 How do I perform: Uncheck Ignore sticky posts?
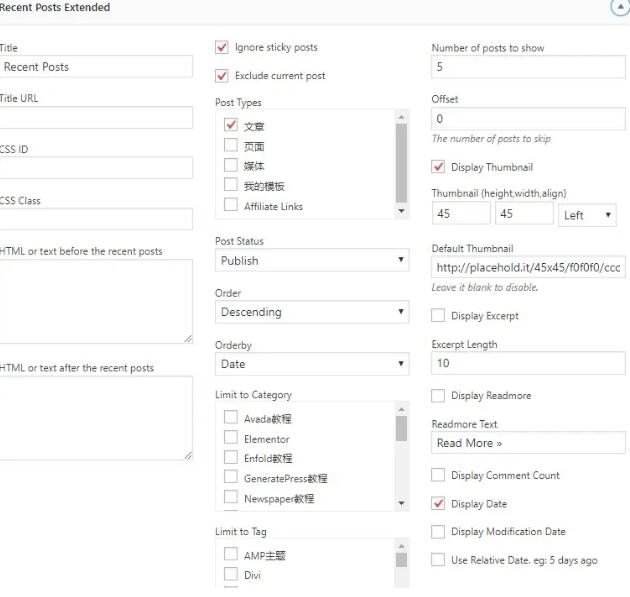coord(222,47)
